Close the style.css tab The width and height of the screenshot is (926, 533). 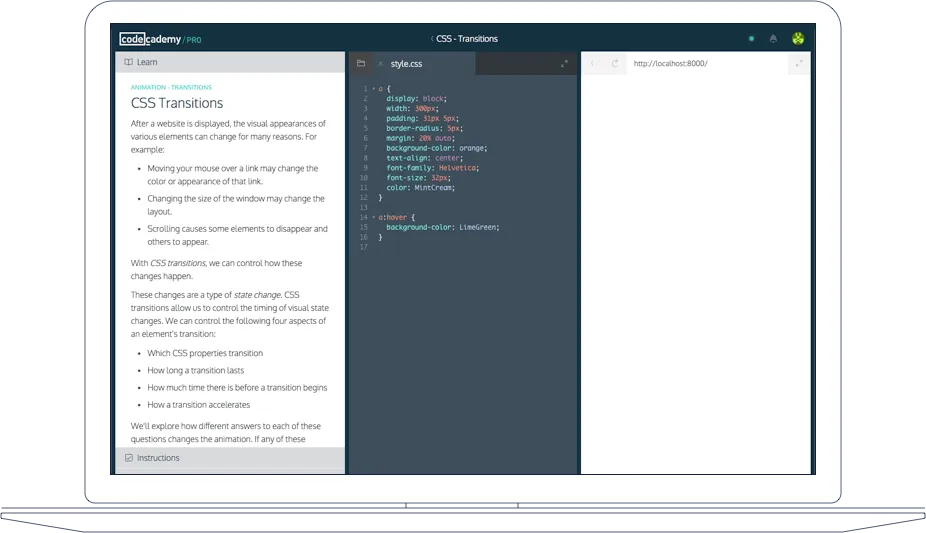380,64
